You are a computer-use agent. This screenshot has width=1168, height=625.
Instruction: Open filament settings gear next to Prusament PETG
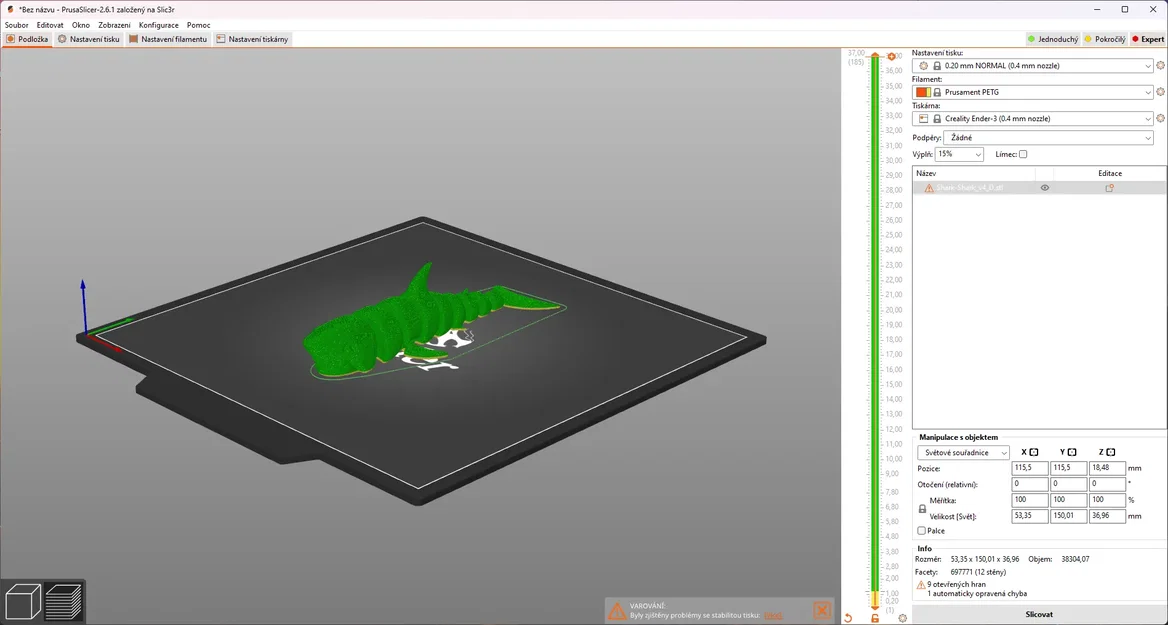1160,92
